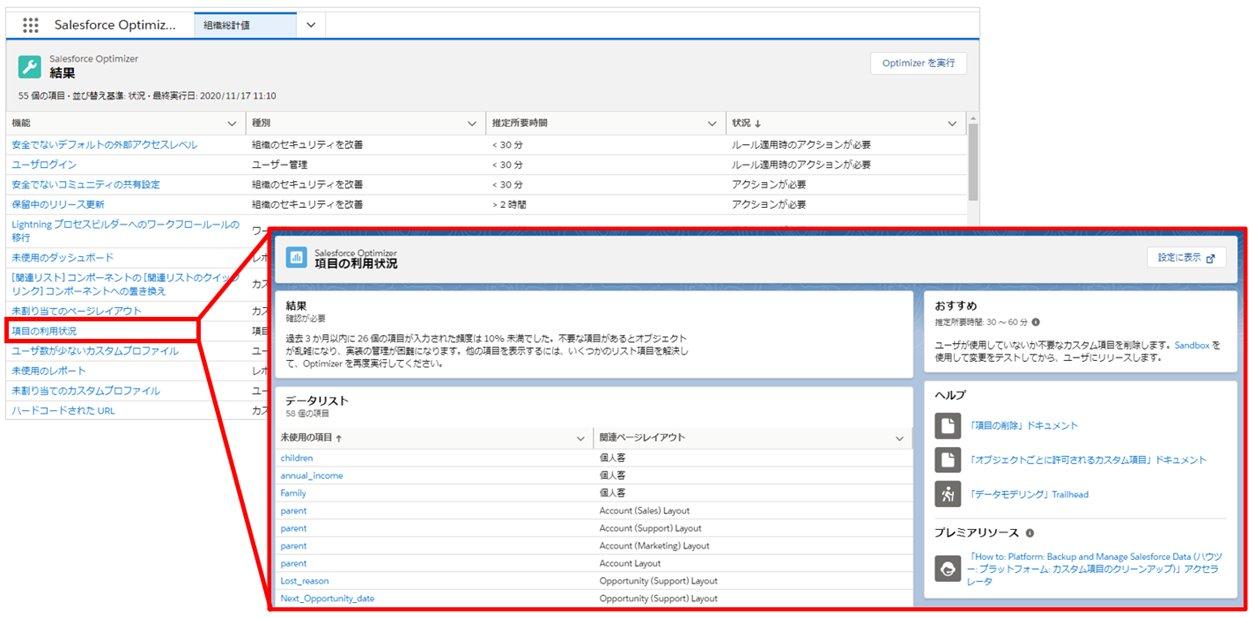The height and width of the screenshot is (617, 1255).
Task: Sort by 状況 column arrow
Action: tap(758, 123)
